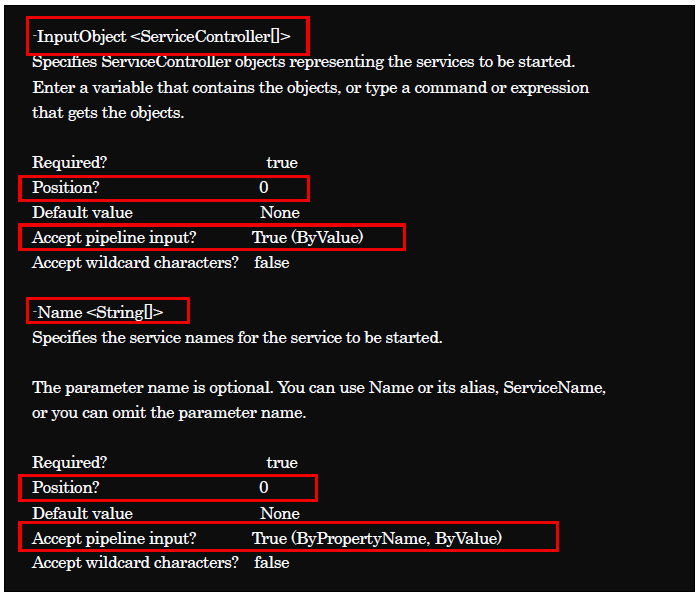Select the second Position? 0 line
698x594 pixels.
click(150, 488)
